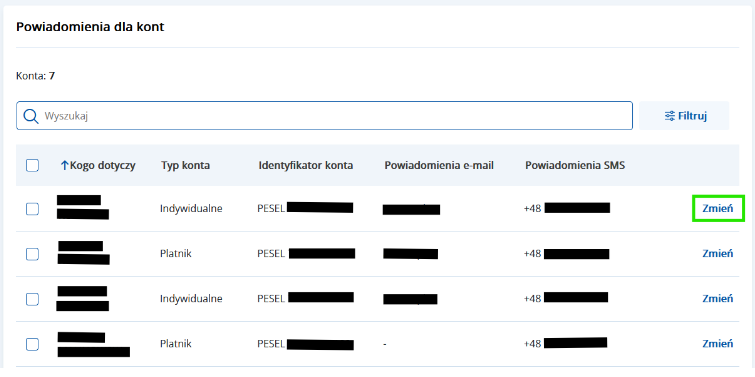The image size is (755, 377).
Task: Tick checkbox of the topmost Indywidualne row
Action: (x=32, y=209)
